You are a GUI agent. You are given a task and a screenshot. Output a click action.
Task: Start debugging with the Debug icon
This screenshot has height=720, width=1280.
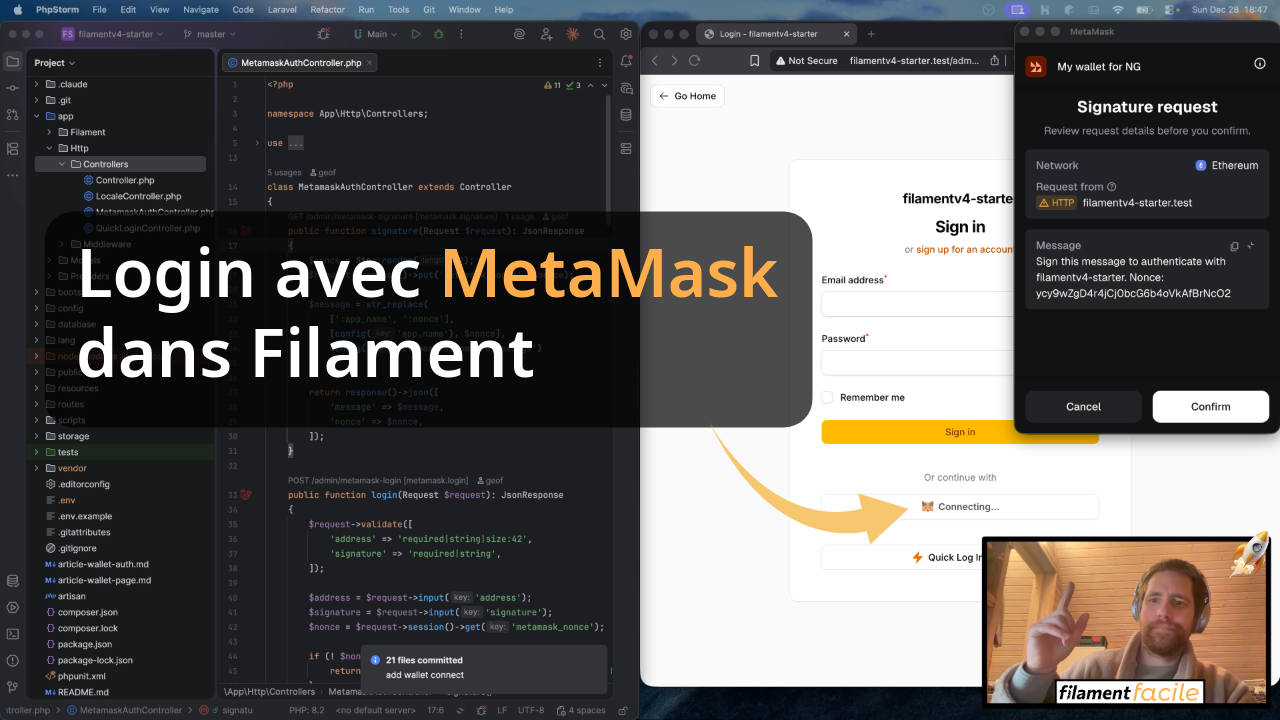(x=438, y=33)
